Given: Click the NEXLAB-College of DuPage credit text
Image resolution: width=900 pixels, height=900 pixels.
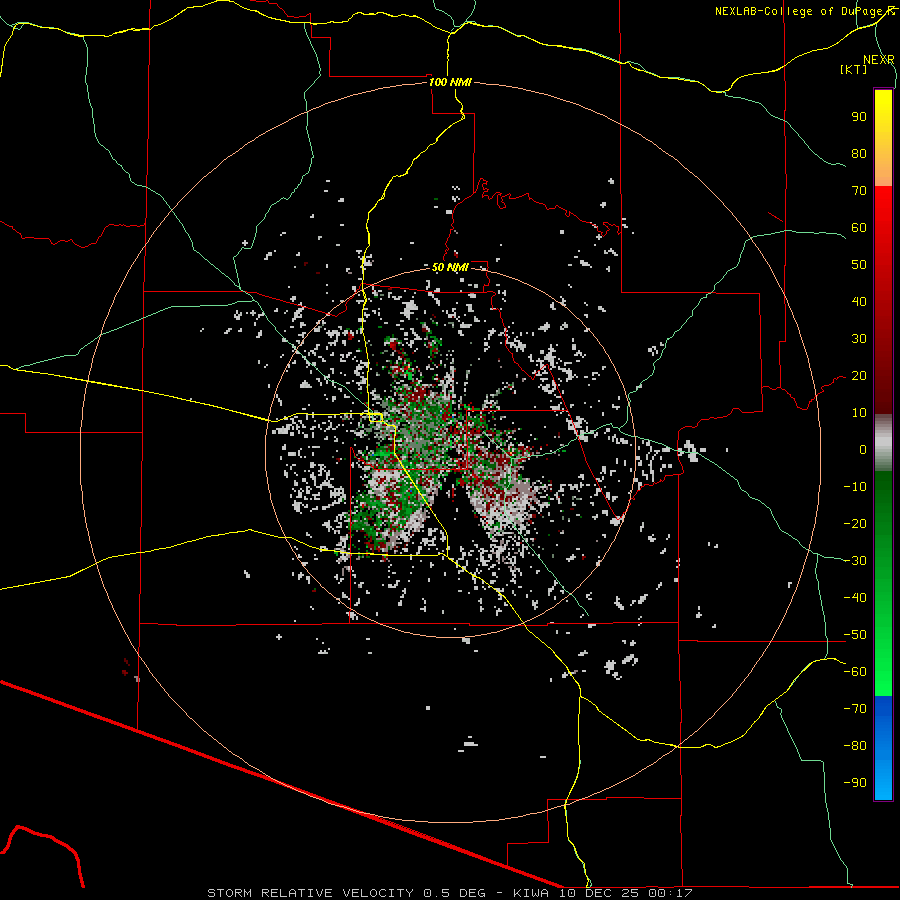Looking at the screenshot, I should pos(800,11).
